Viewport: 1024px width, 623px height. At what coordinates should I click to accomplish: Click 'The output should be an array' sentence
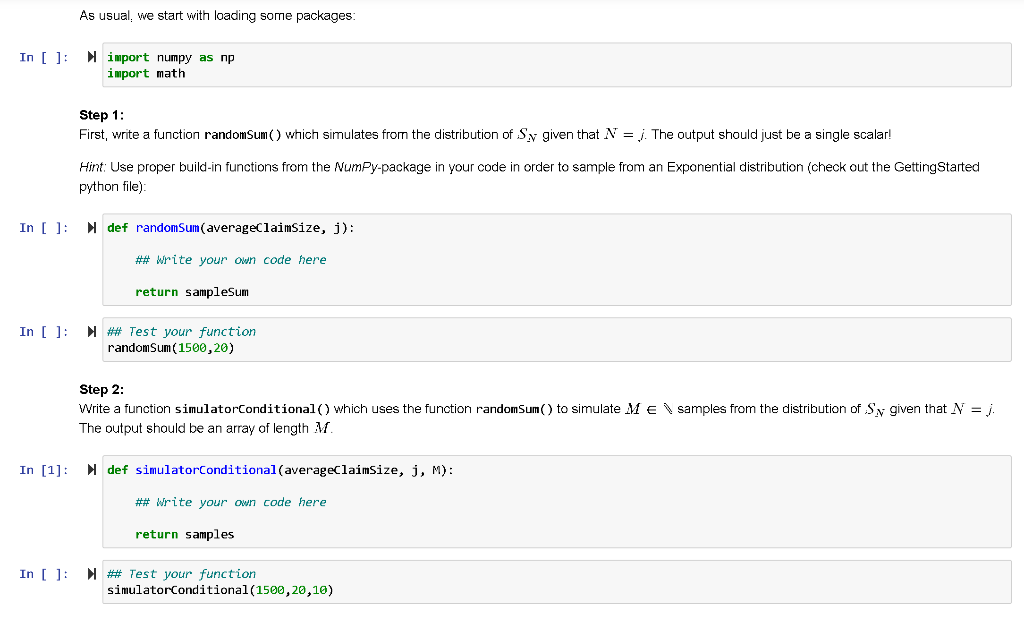(x=206, y=428)
